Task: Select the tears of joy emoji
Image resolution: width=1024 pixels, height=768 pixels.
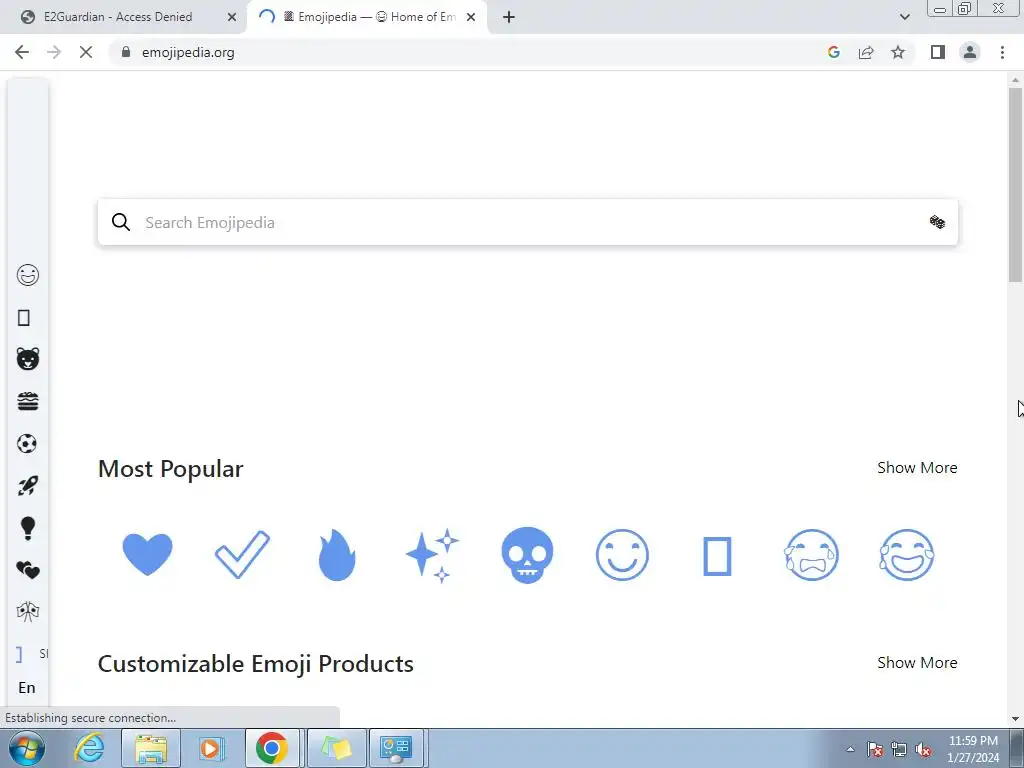Action: [x=906, y=555]
